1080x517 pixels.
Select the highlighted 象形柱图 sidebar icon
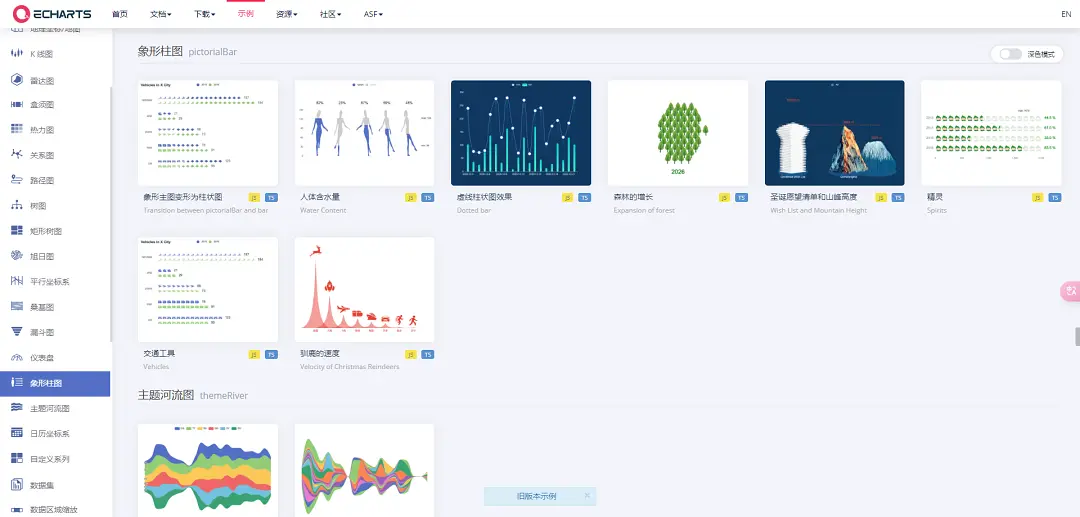click(x=17, y=383)
